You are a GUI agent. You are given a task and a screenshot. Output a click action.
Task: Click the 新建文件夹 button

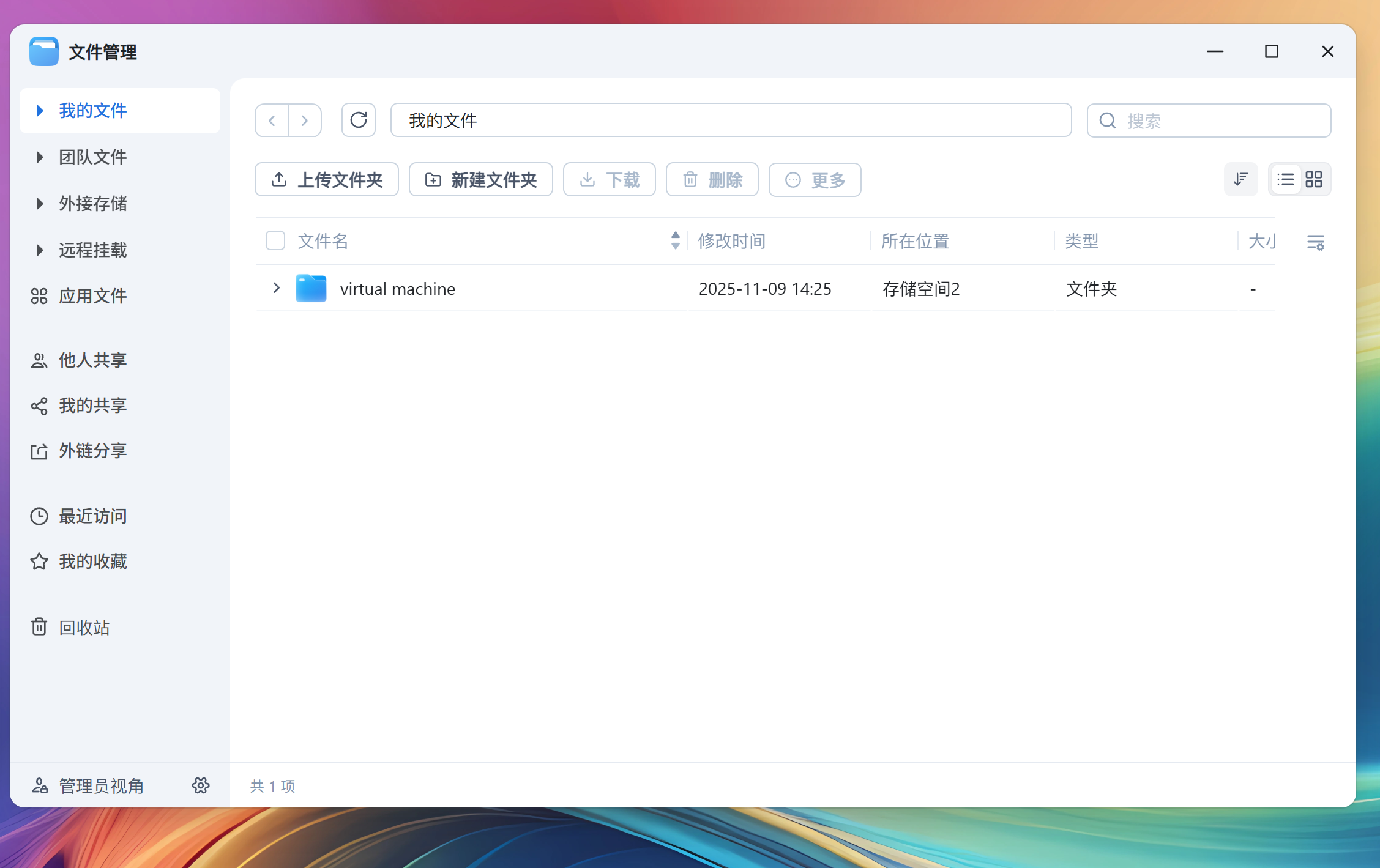pos(481,179)
